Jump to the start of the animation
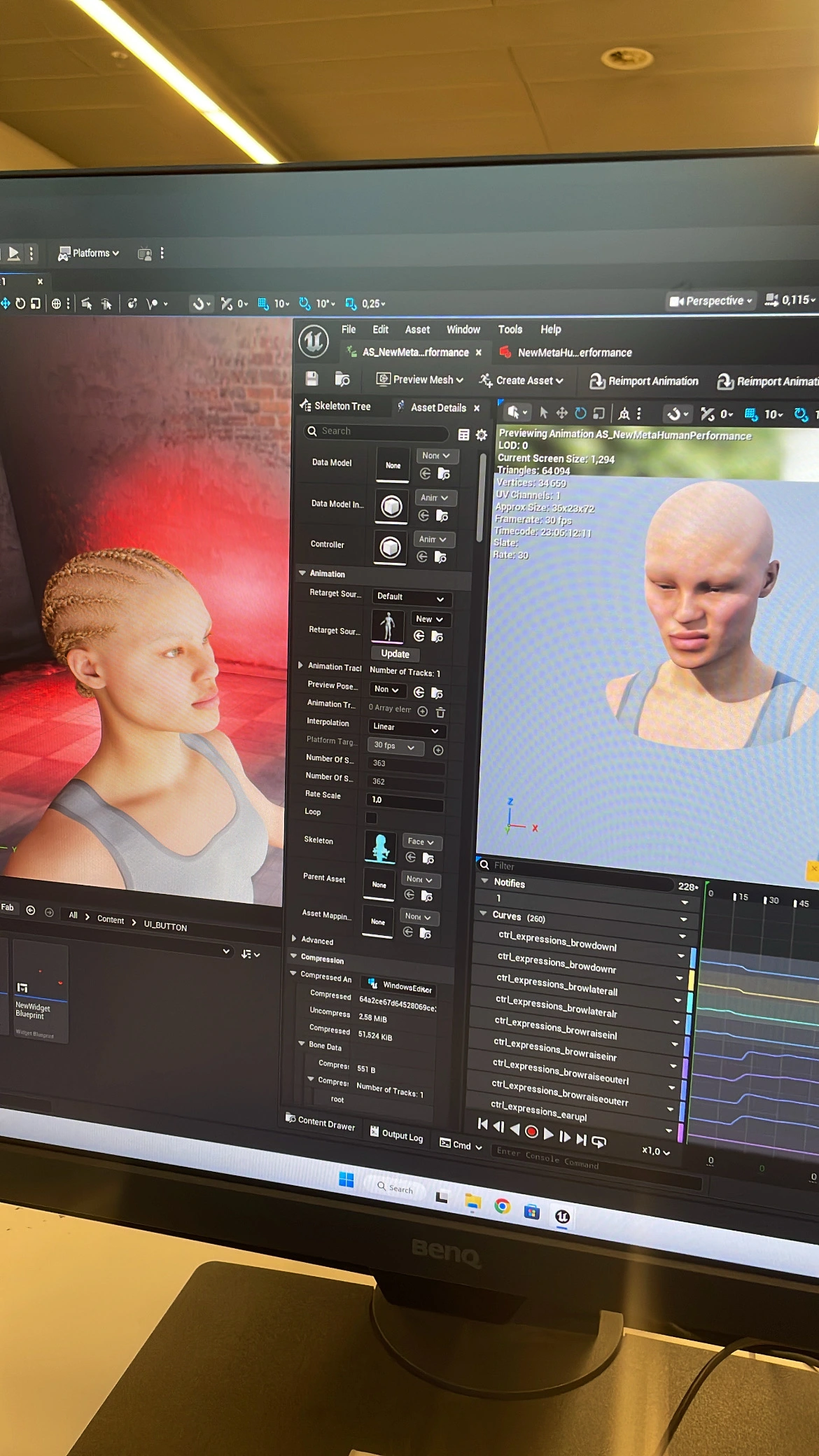The width and height of the screenshot is (819, 1456). click(x=482, y=1124)
